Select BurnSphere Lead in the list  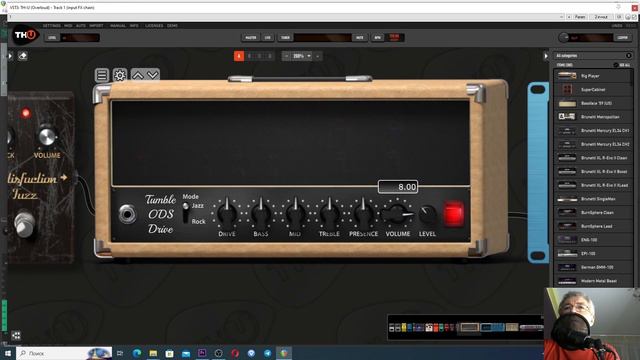[x=593, y=226]
